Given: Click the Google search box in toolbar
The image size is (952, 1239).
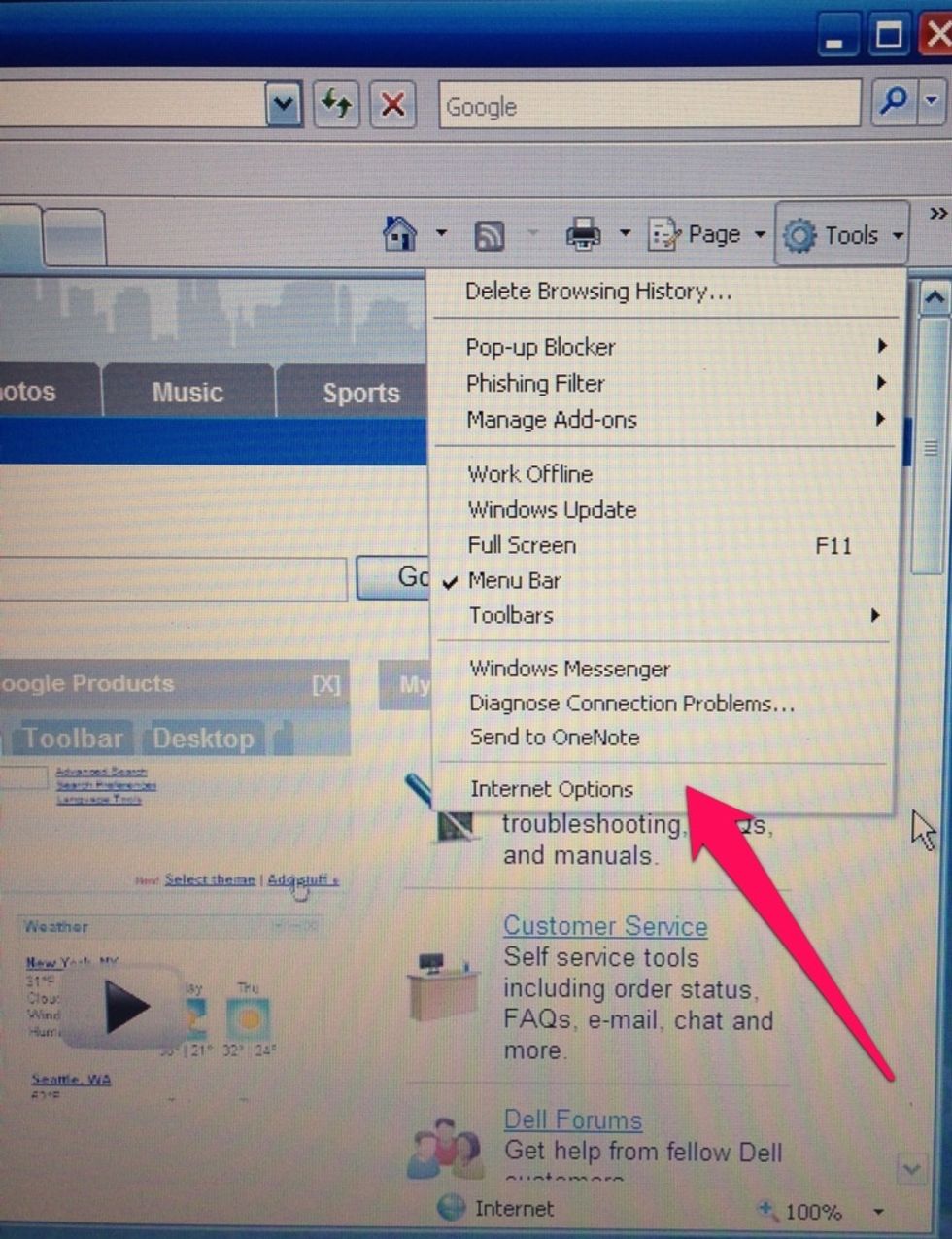Looking at the screenshot, I should [650, 104].
